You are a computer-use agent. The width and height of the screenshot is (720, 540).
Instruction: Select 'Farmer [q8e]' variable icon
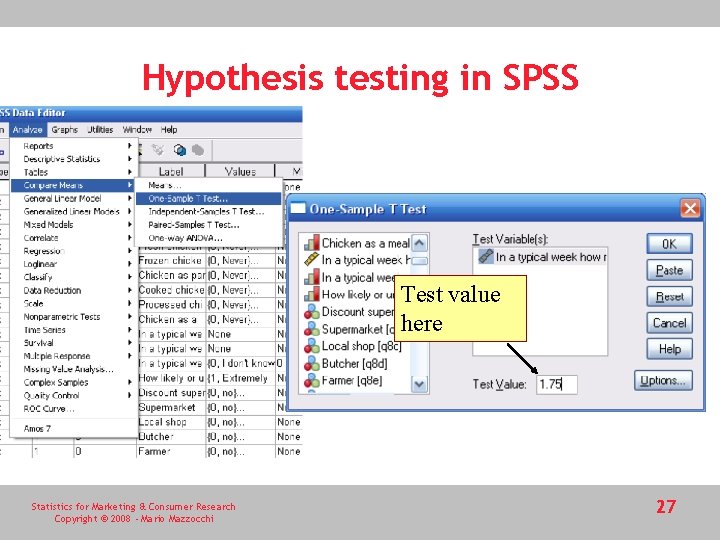(x=312, y=380)
